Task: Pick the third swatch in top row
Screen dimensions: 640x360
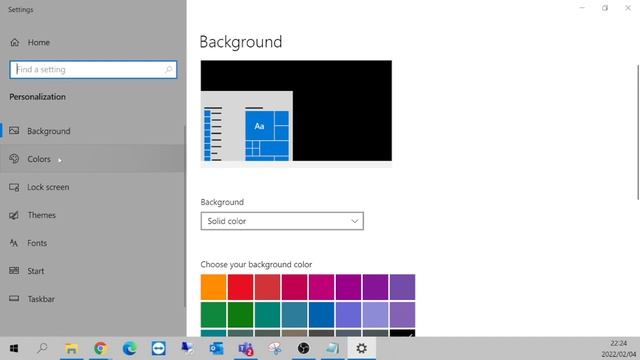Action: pos(267,287)
